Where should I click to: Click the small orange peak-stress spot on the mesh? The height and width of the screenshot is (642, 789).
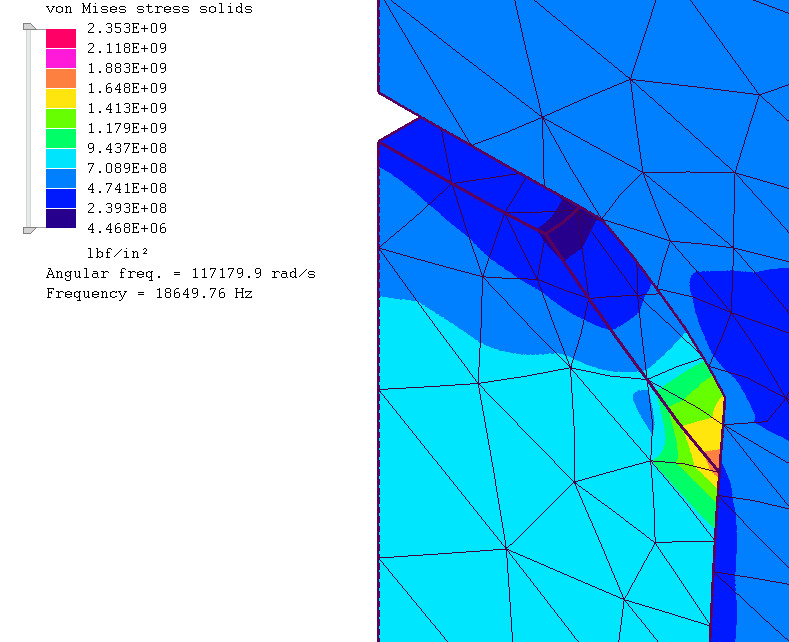[x=713, y=460]
